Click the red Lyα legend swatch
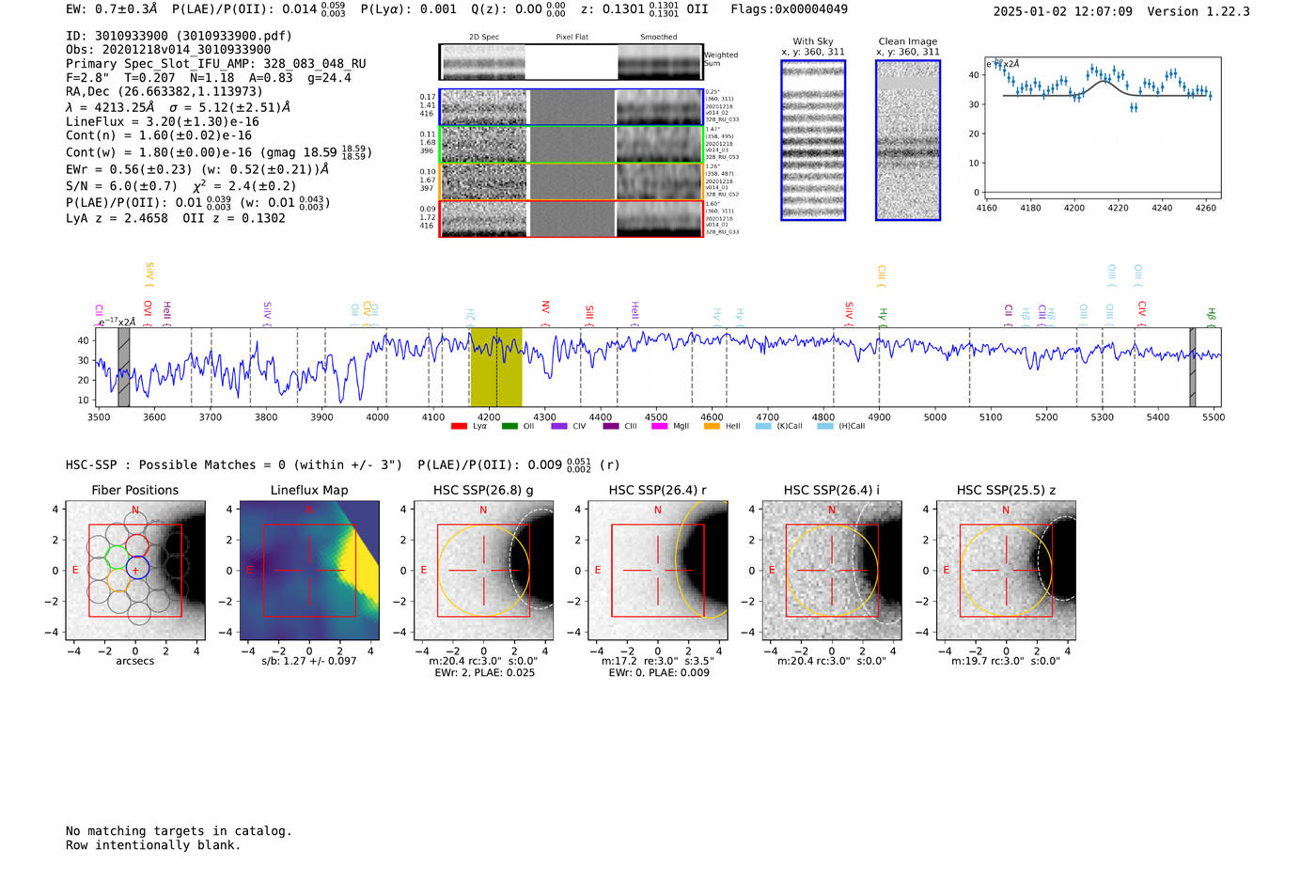Screen dimensions: 1316x896 [x=459, y=427]
